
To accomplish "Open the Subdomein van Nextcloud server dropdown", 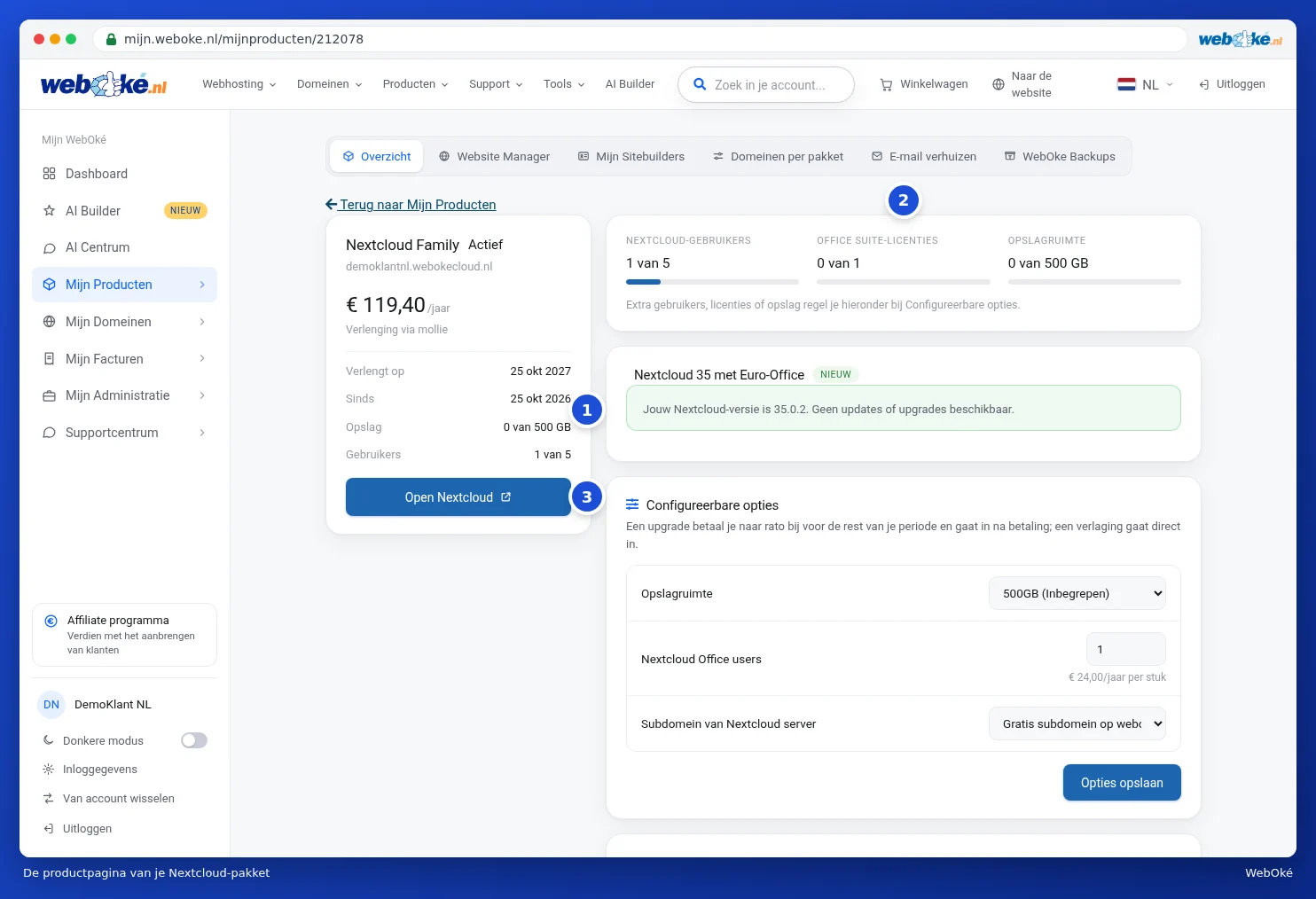I will [1077, 723].
